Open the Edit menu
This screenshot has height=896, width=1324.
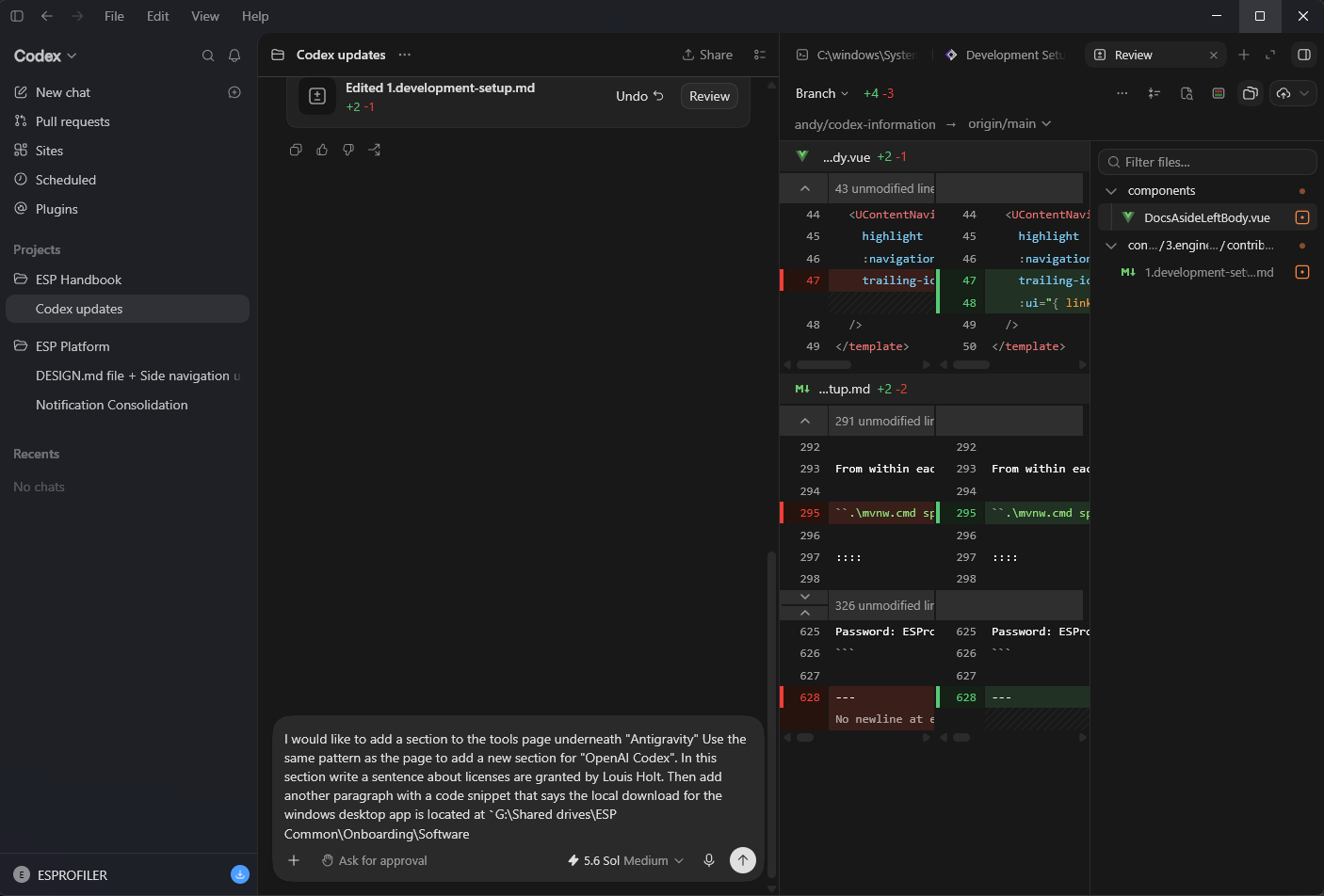[158, 16]
